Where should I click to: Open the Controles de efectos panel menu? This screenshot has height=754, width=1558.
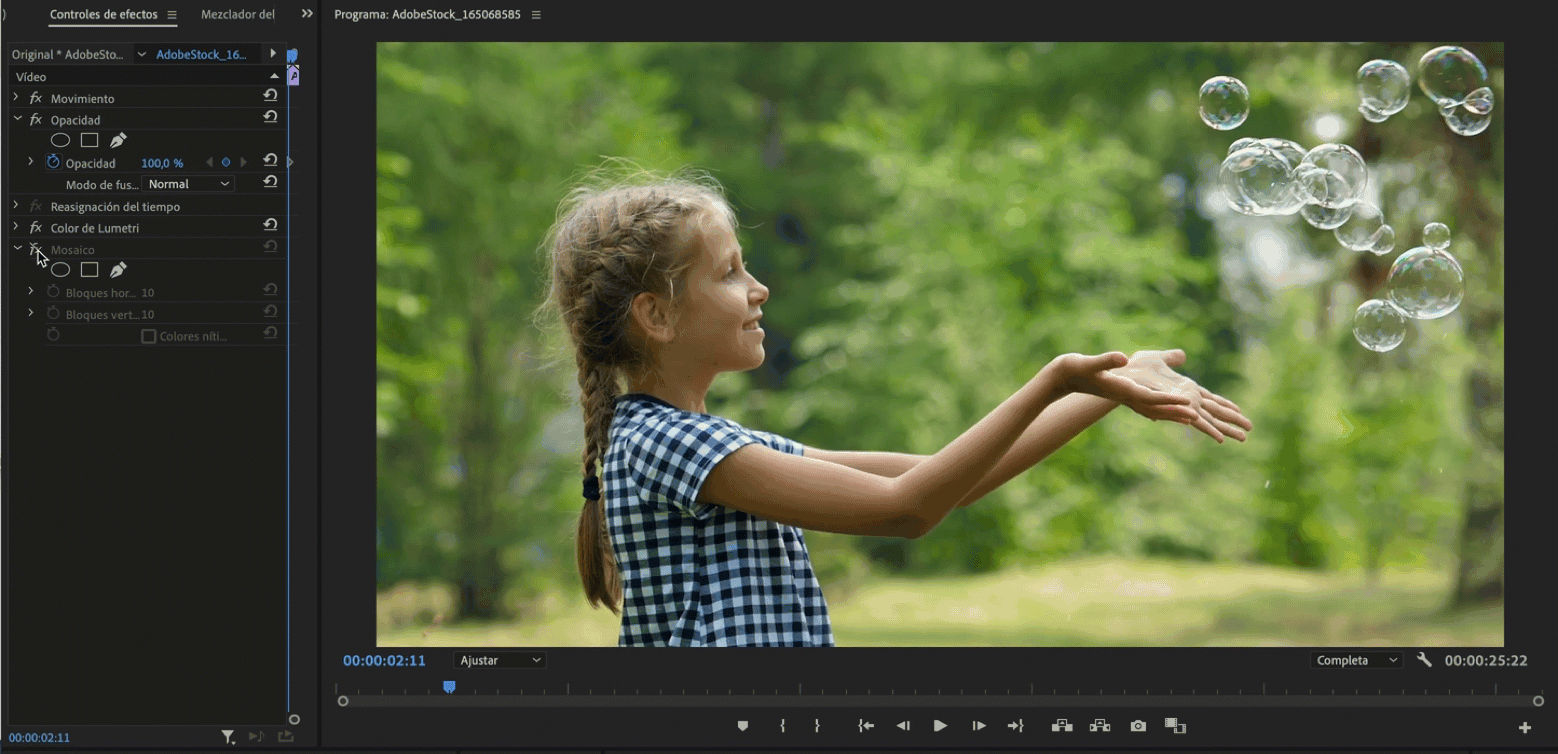pyautogui.click(x=172, y=15)
